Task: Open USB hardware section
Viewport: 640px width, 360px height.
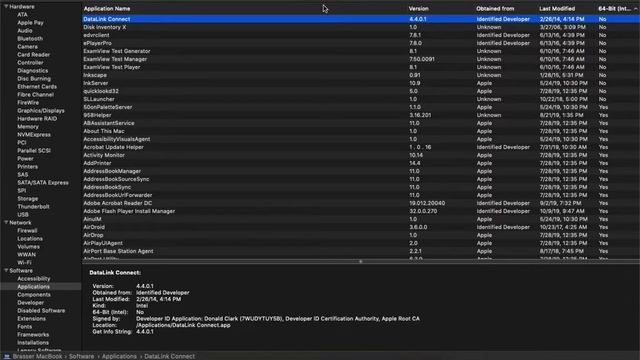Action: point(23,215)
